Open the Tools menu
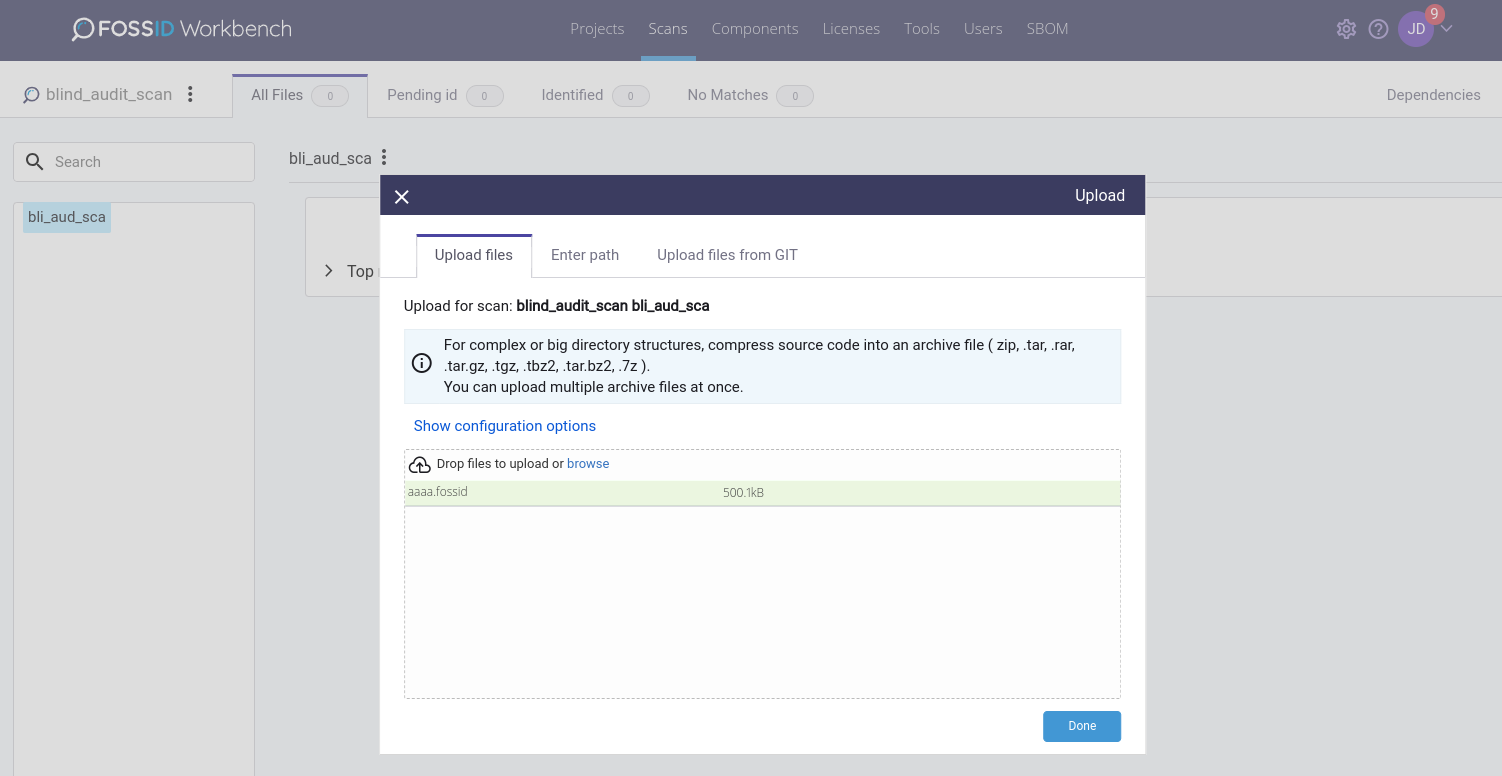This screenshot has height=776, width=1502. click(x=922, y=29)
